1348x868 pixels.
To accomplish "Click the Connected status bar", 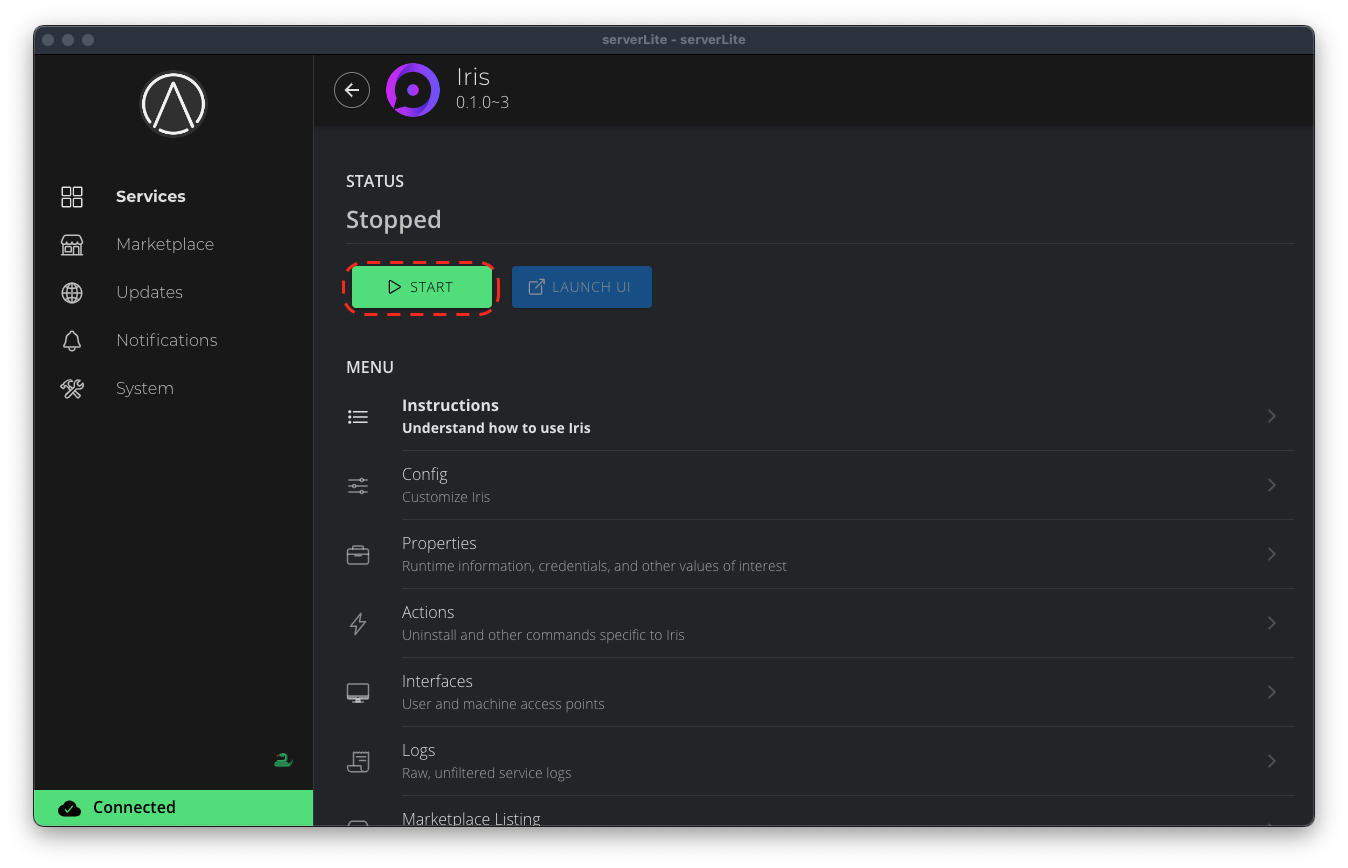I will point(173,807).
